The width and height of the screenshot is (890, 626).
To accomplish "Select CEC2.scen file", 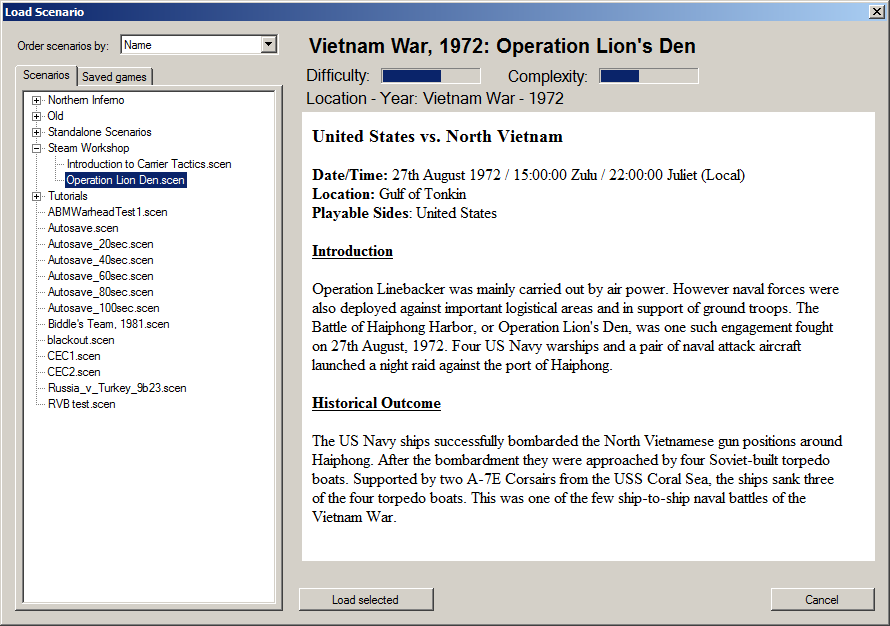I will pyautogui.click(x=74, y=372).
